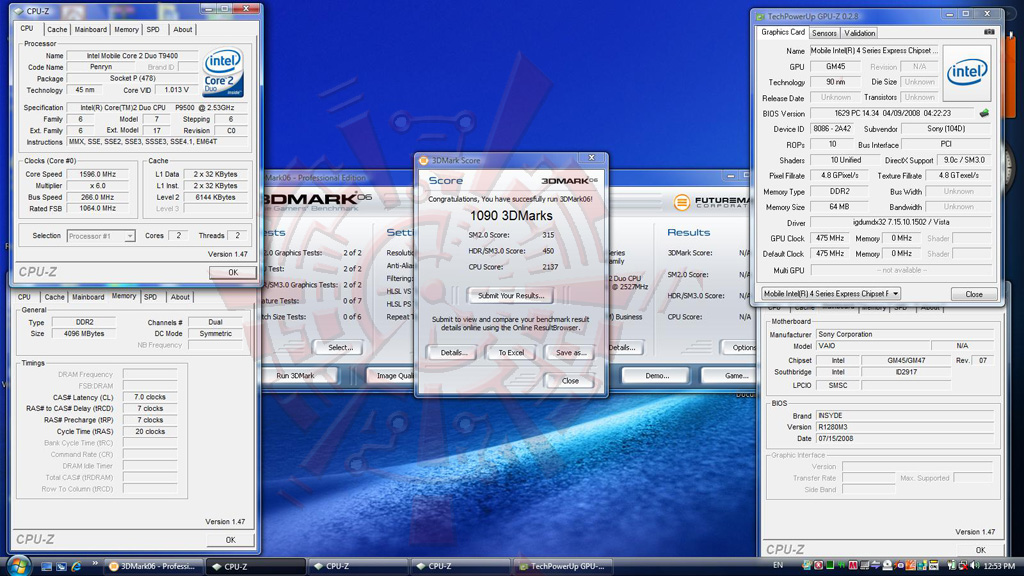Click Submit Your Results button
This screenshot has height=576, width=1024.
511,296
